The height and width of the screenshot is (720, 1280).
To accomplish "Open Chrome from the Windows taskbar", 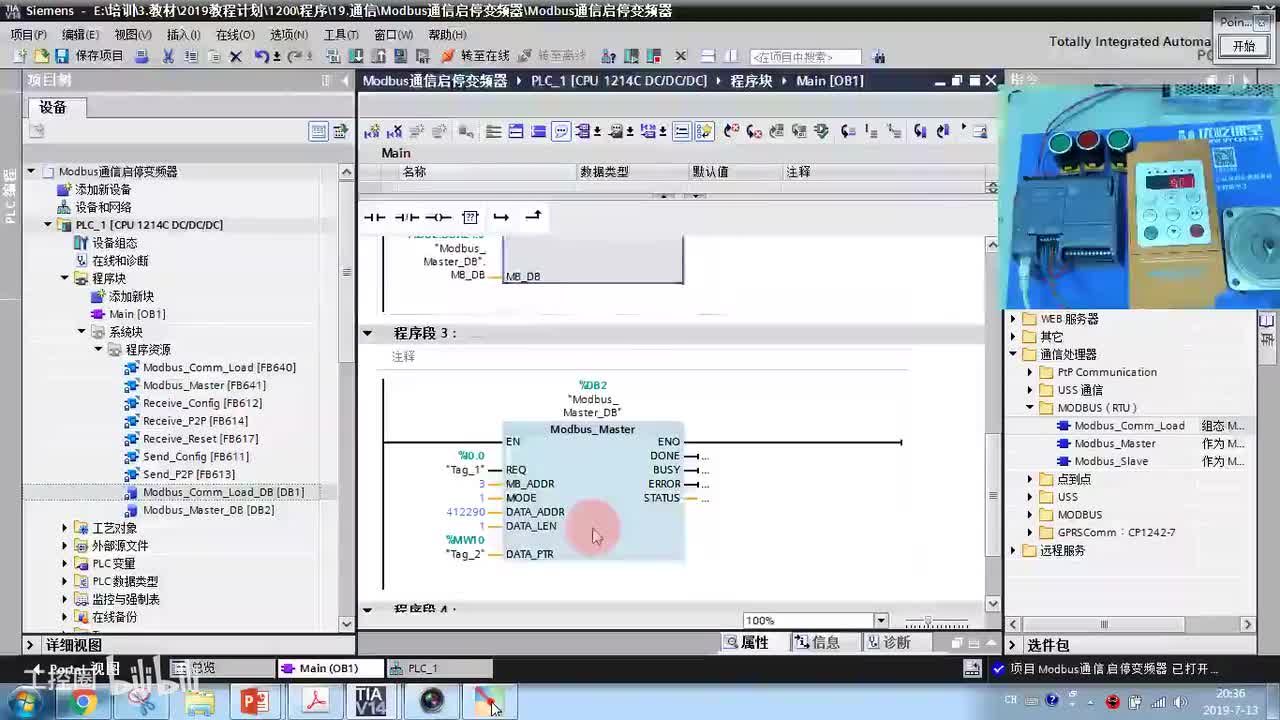I will pyautogui.click(x=83, y=702).
